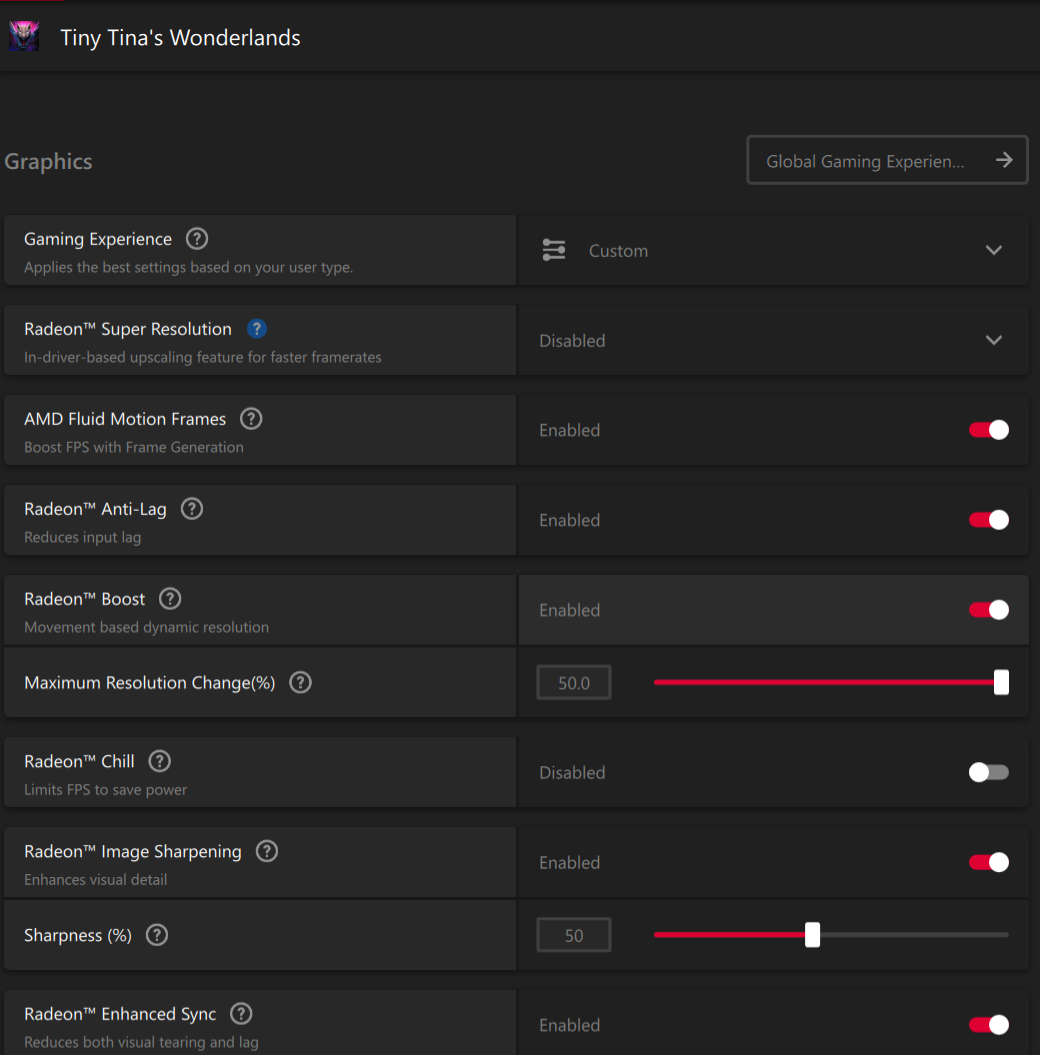Click the Maximum Resolution Change help icon
Screen dimensions: 1040x1055
point(300,683)
